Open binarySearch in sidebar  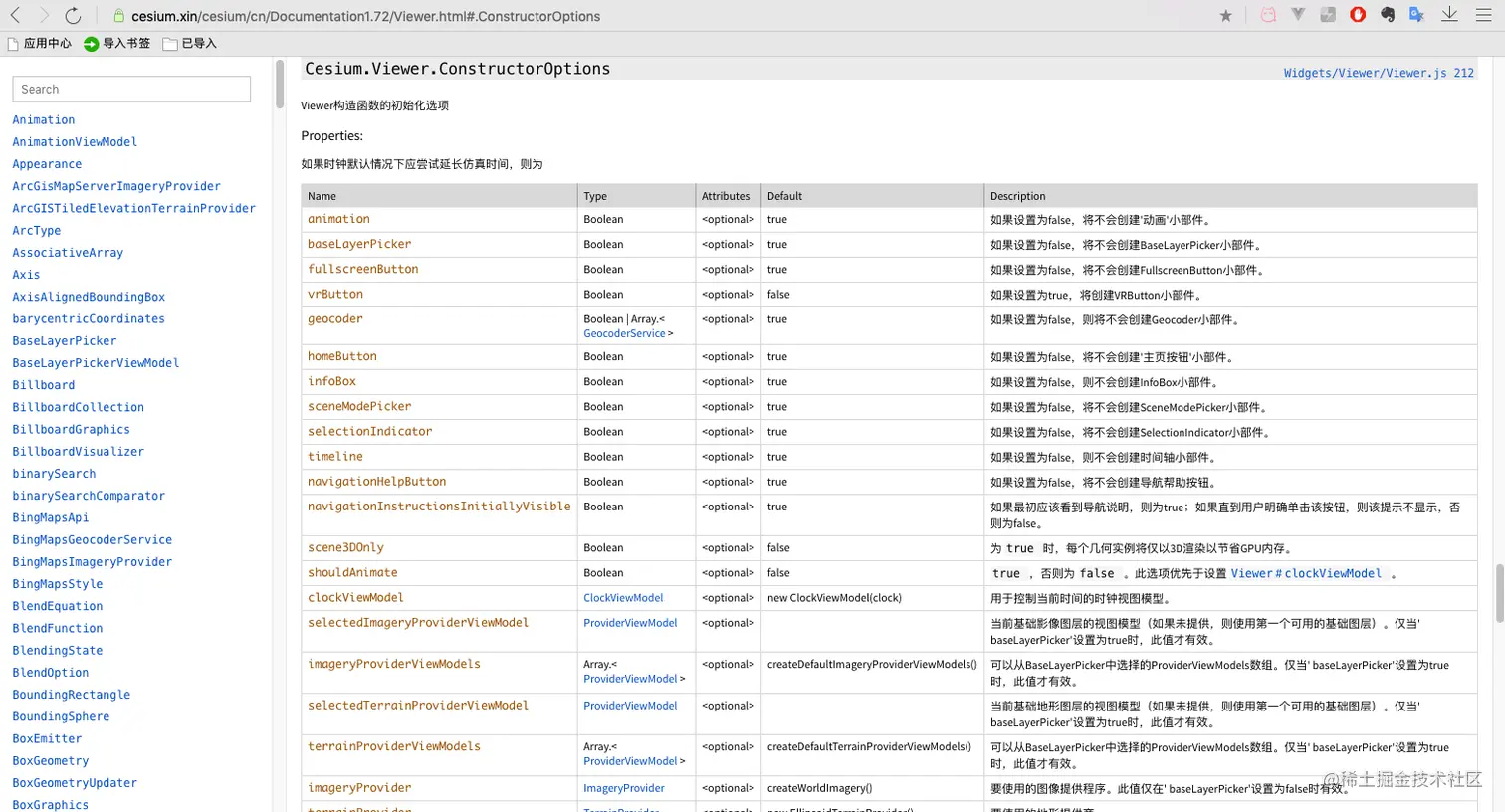pos(54,474)
